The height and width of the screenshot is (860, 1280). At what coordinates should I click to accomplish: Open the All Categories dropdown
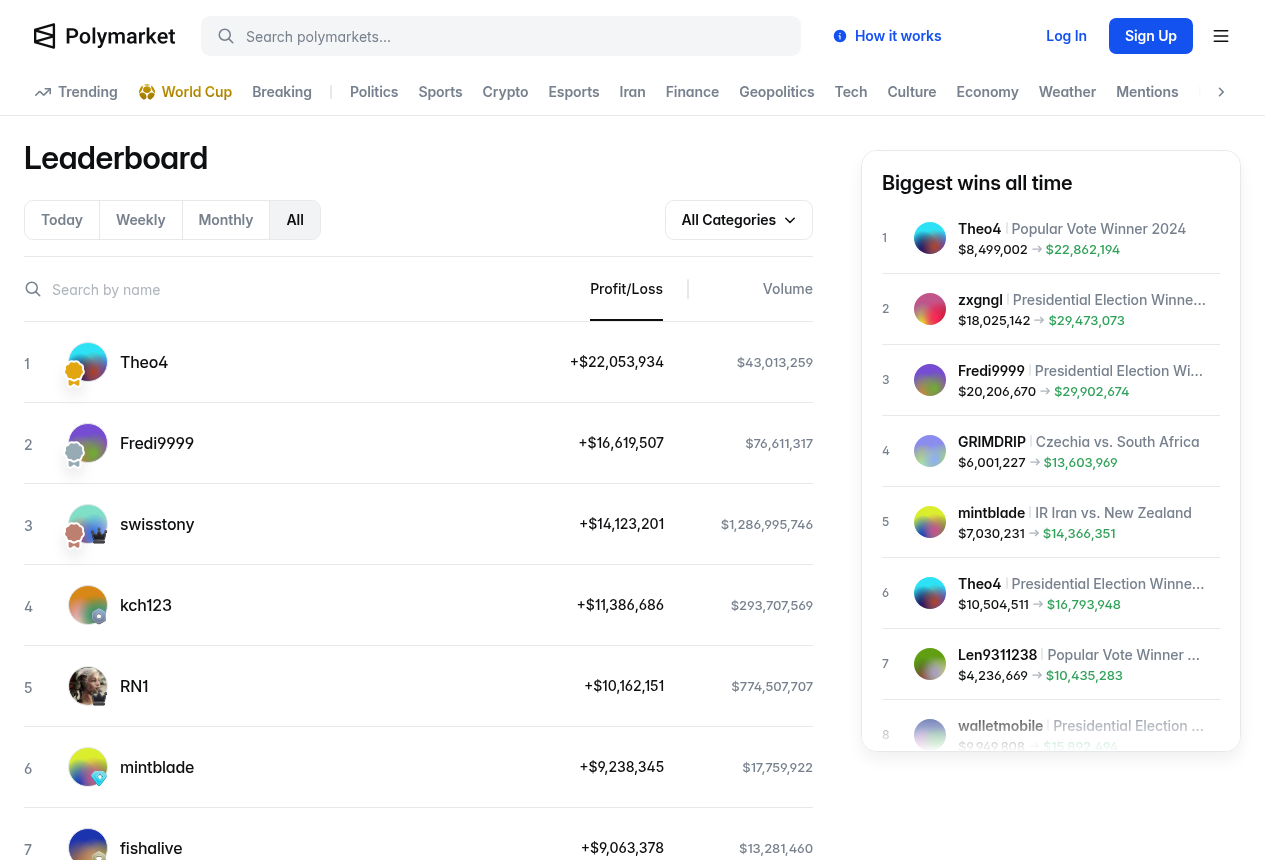pyautogui.click(x=739, y=220)
